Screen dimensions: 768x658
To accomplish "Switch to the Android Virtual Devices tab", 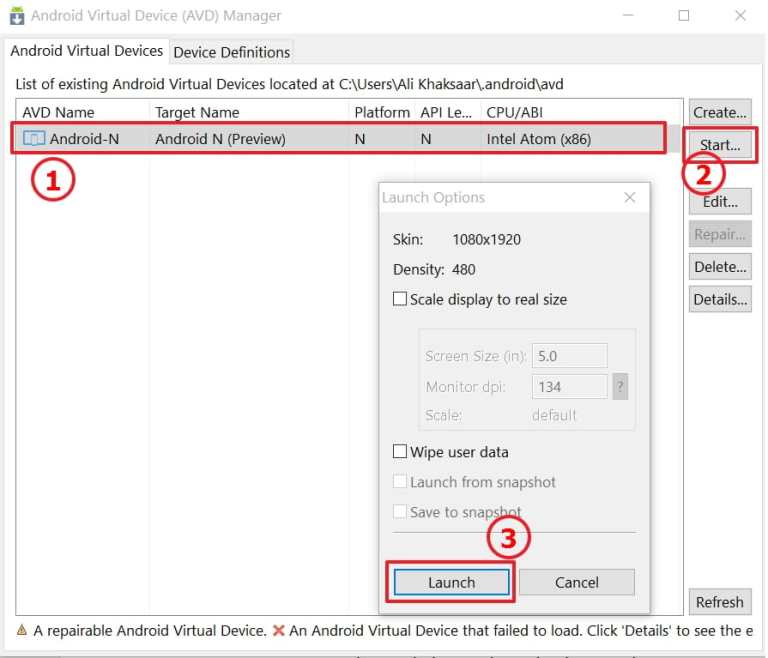I will coord(87,51).
